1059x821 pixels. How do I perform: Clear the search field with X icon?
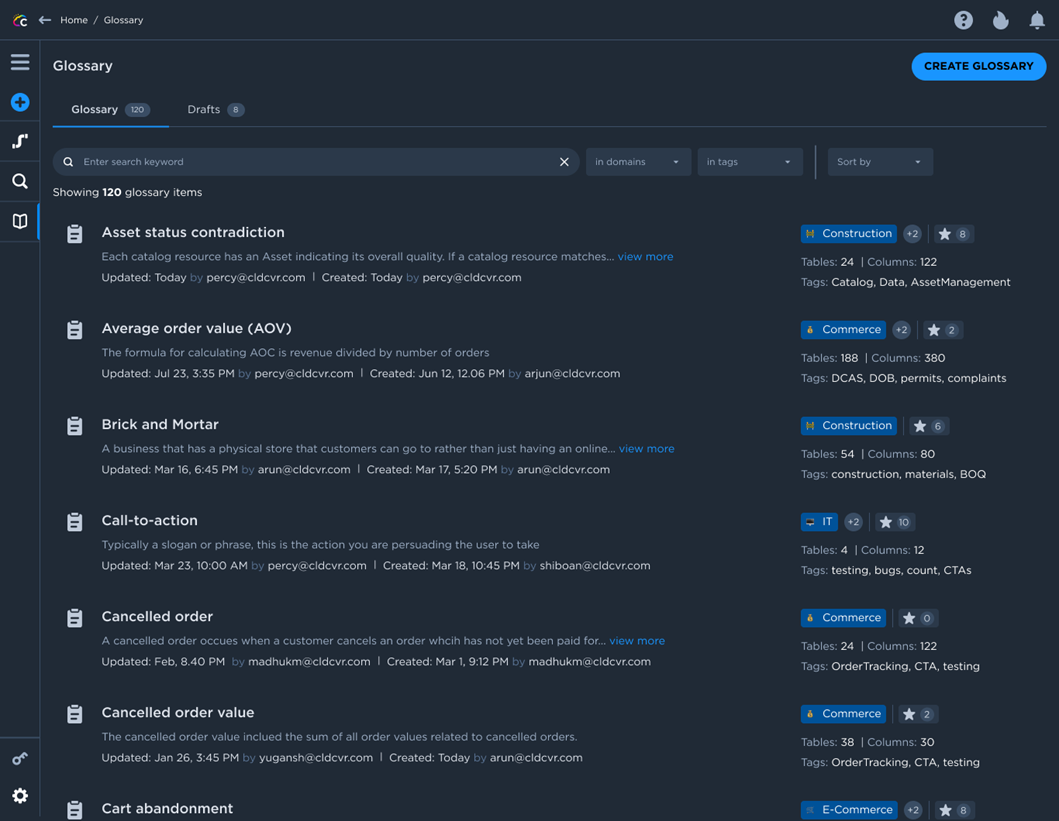pyautogui.click(x=564, y=162)
